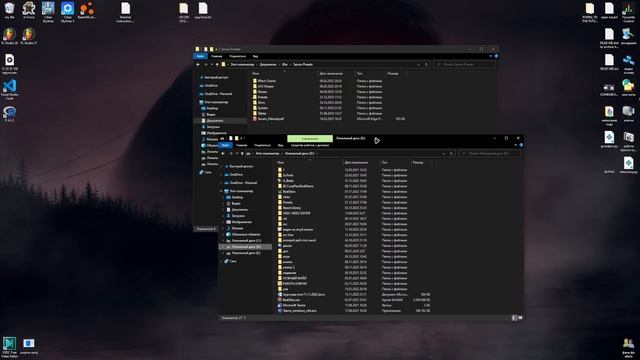640x360 pixels.
Task: Open recent locations dropdown in D: window
Action: tap(236, 153)
